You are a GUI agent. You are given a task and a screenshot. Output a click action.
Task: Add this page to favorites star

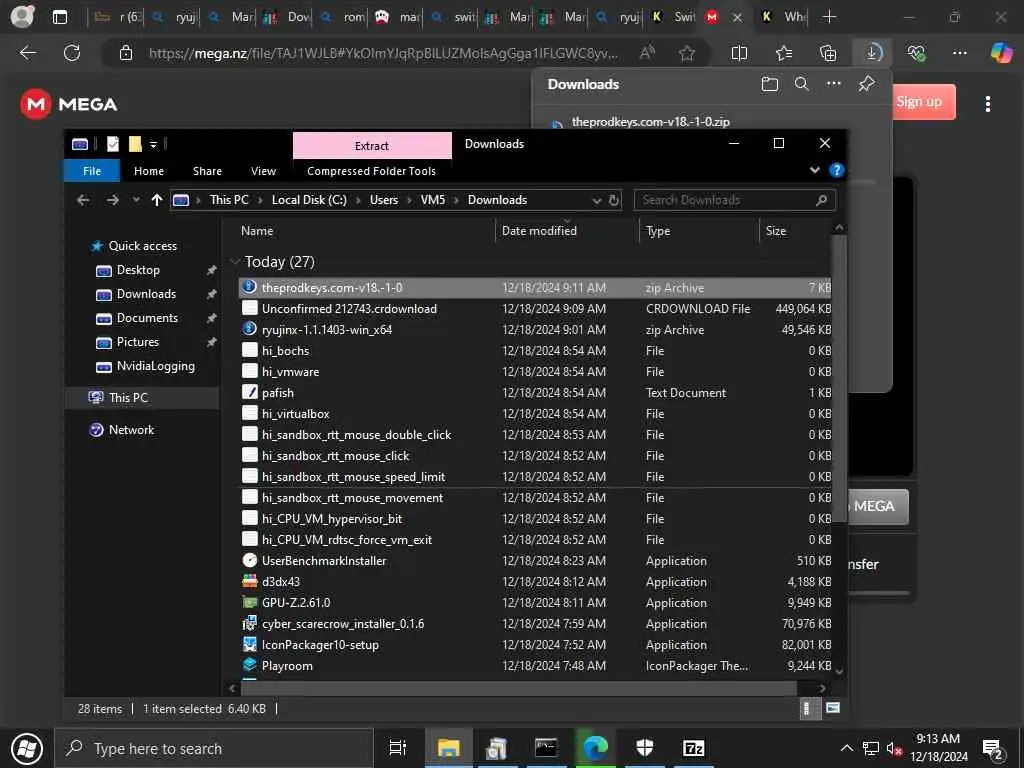(686, 53)
